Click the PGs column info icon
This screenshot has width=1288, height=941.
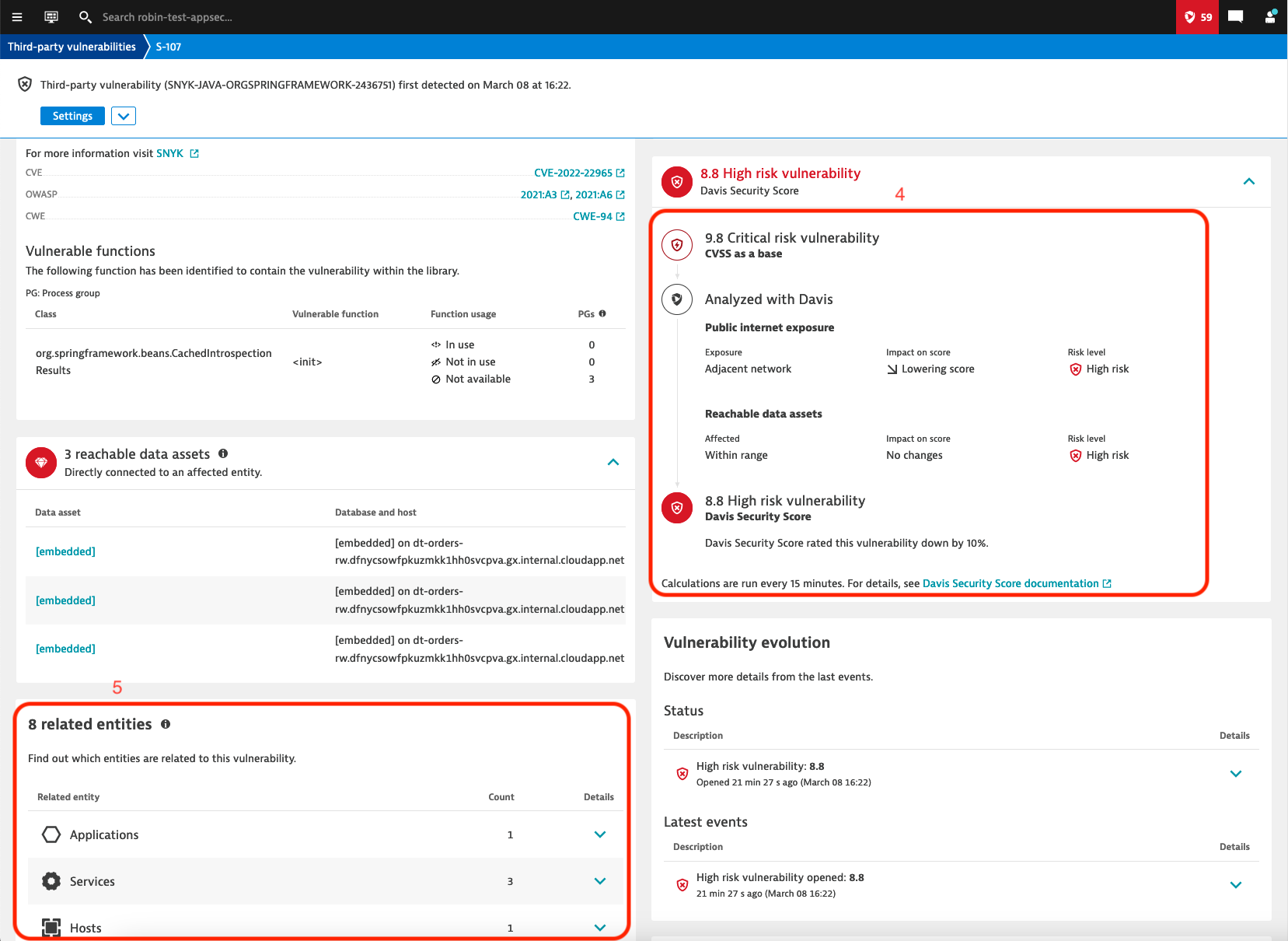(x=602, y=313)
